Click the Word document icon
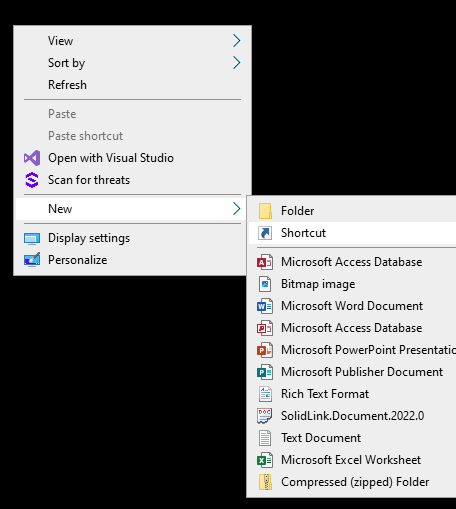 pos(265,306)
